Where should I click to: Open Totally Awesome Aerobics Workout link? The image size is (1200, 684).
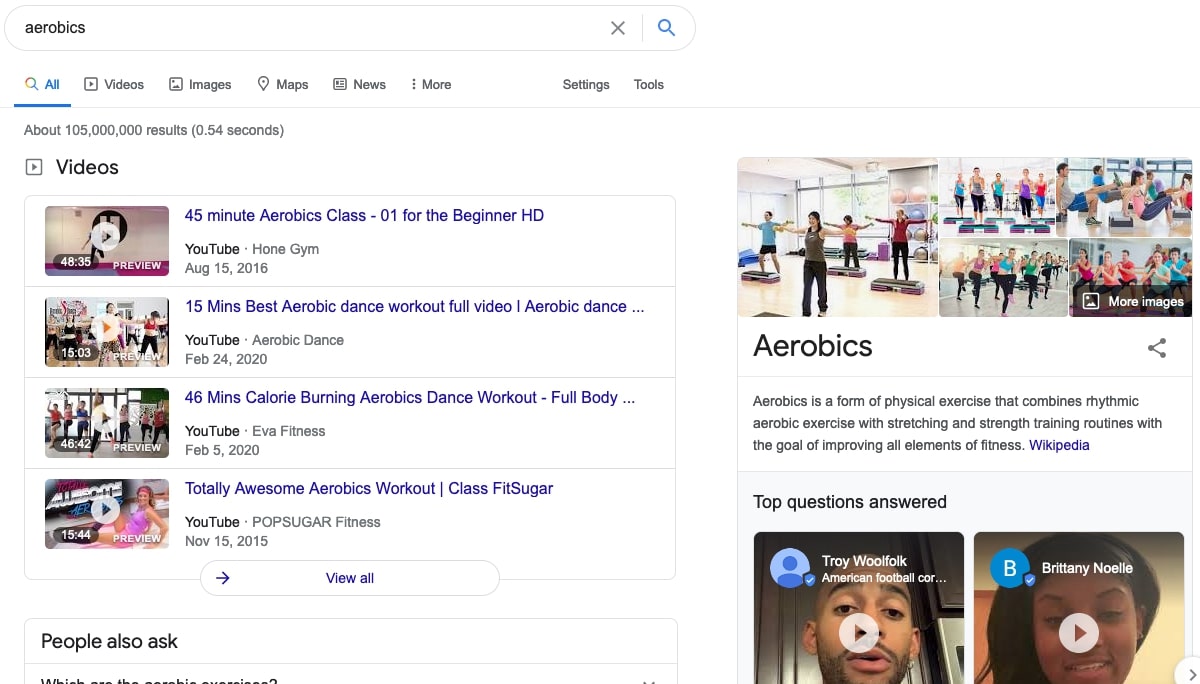point(369,489)
